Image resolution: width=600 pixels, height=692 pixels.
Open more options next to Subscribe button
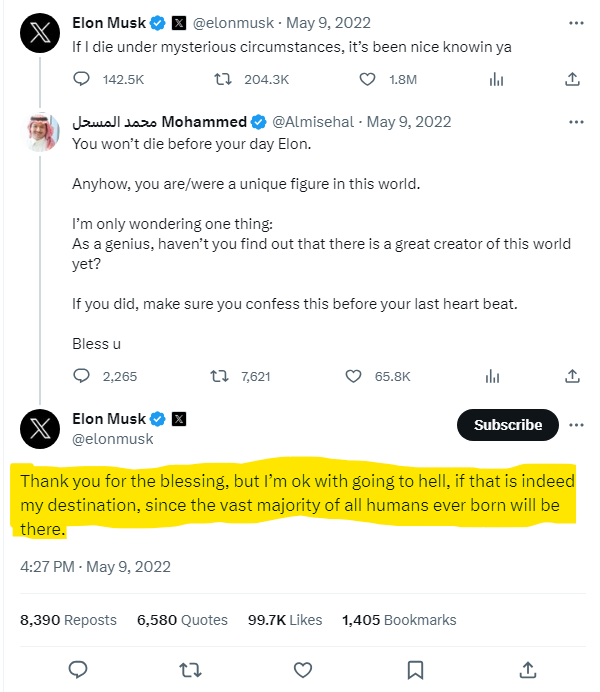pos(575,425)
